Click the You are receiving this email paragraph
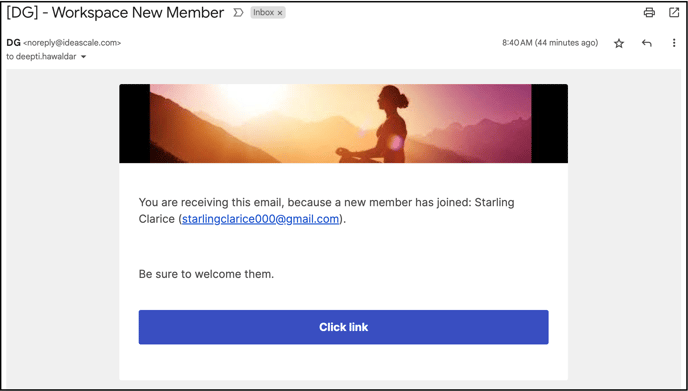Image resolution: width=688 pixels, height=391 pixels. tap(326, 211)
